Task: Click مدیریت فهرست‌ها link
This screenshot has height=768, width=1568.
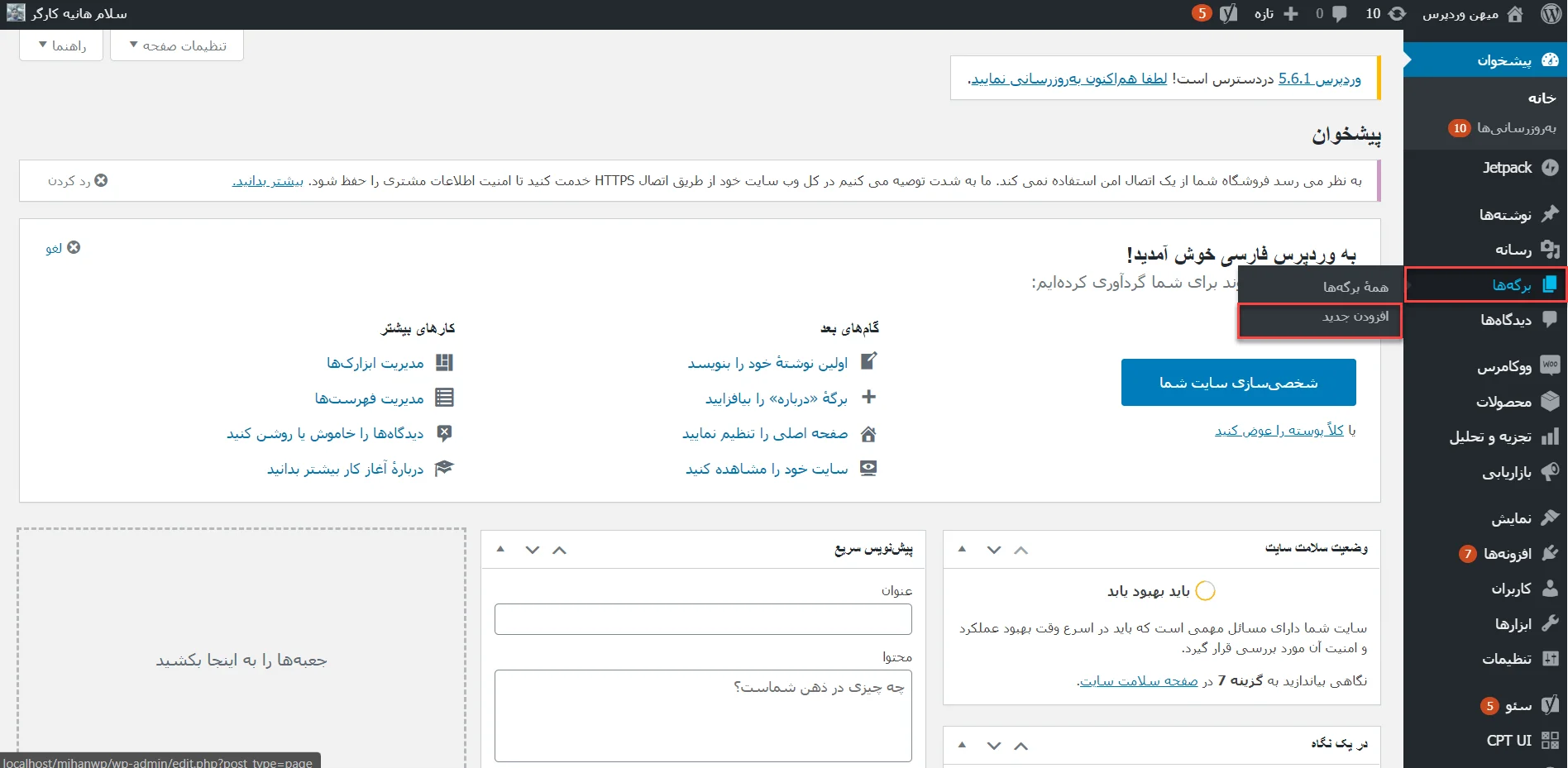Action: pyautogui.click(x=369, y=398)
